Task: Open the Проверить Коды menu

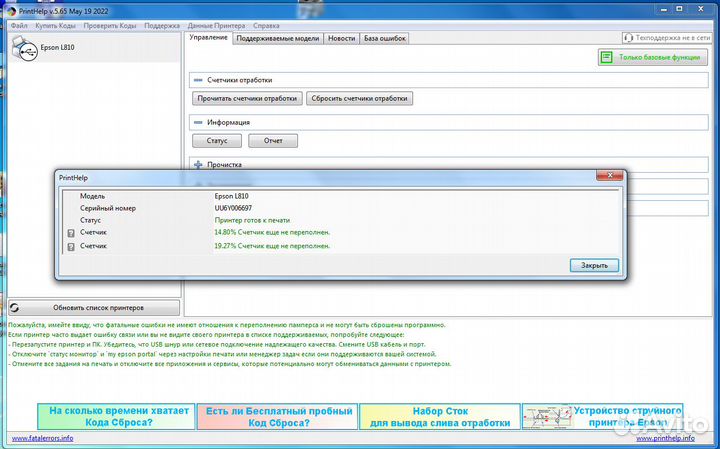Action: click(x=110, y=26)
